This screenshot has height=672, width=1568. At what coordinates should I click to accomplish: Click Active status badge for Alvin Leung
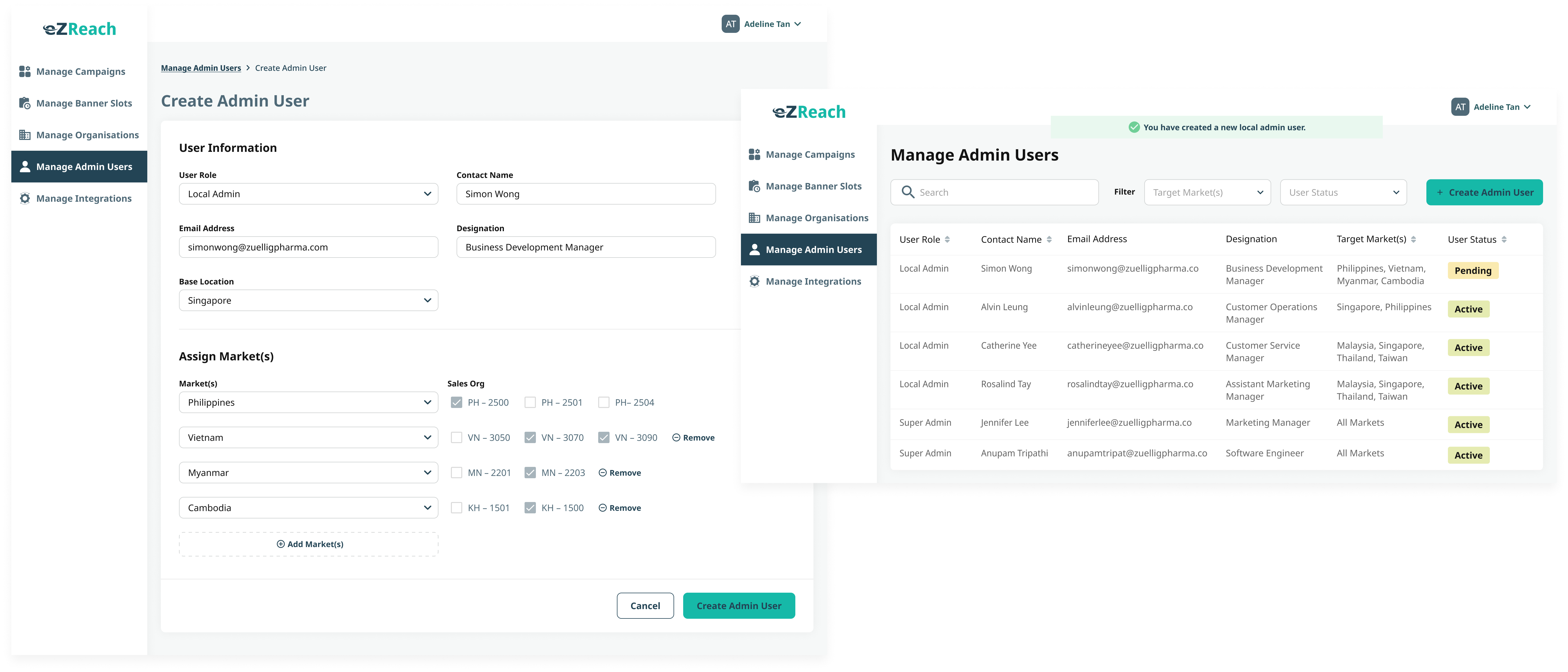coord(1468,309)
